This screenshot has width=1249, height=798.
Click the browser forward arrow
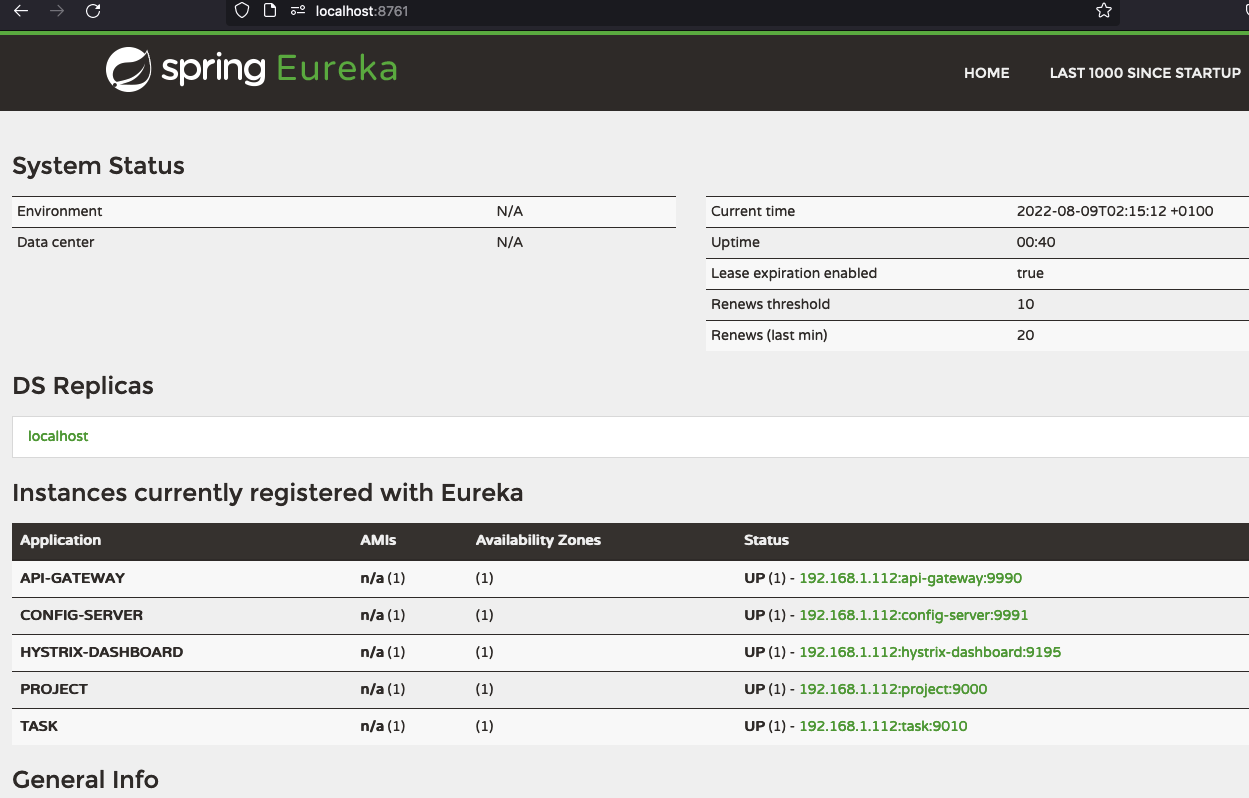click(57, 11)
